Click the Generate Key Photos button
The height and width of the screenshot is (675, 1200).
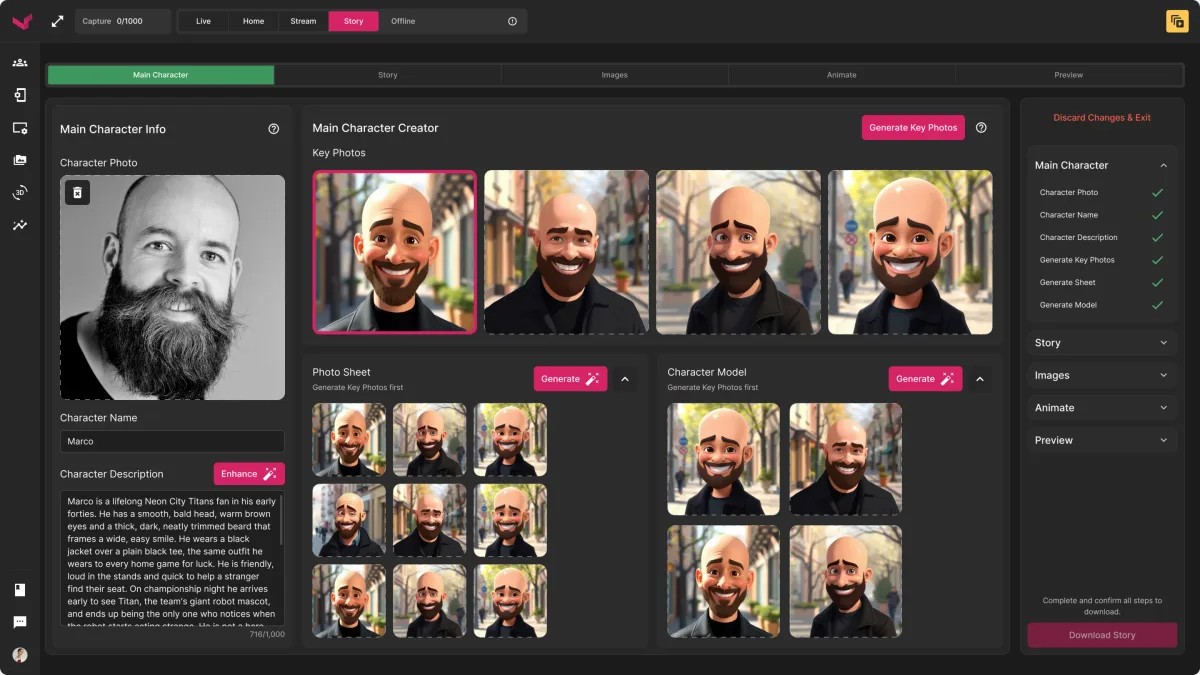pos(913,128)
